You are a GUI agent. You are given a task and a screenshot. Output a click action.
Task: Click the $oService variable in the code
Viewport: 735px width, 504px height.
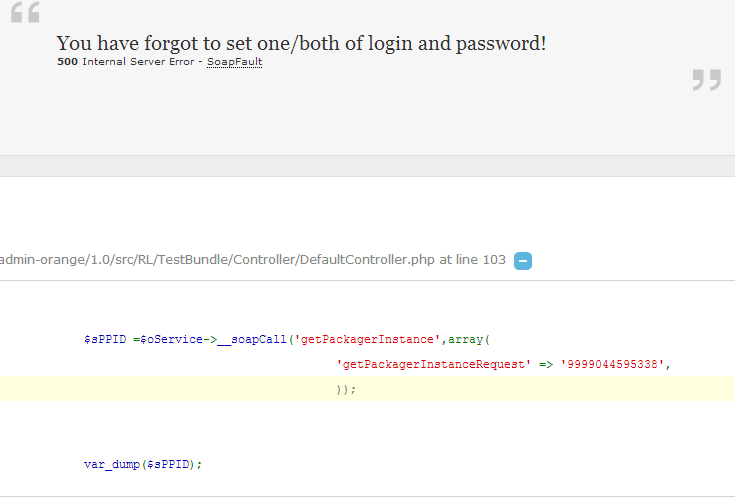click(x=167, y=339)
